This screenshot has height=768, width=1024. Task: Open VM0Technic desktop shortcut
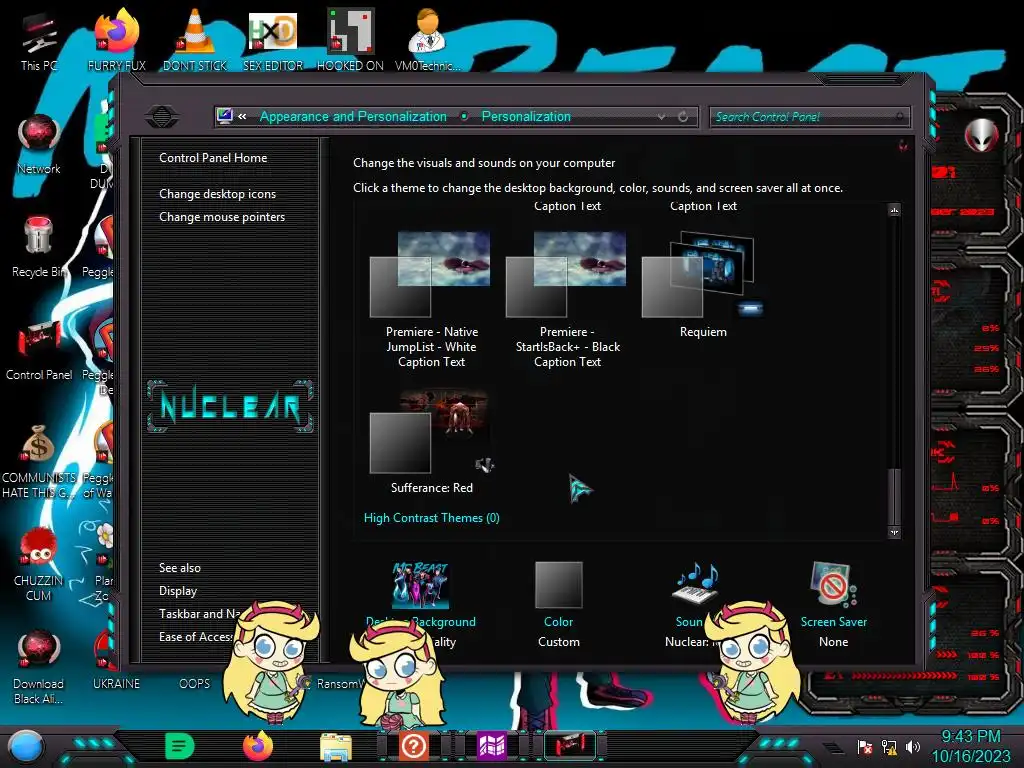coord(427,40)
